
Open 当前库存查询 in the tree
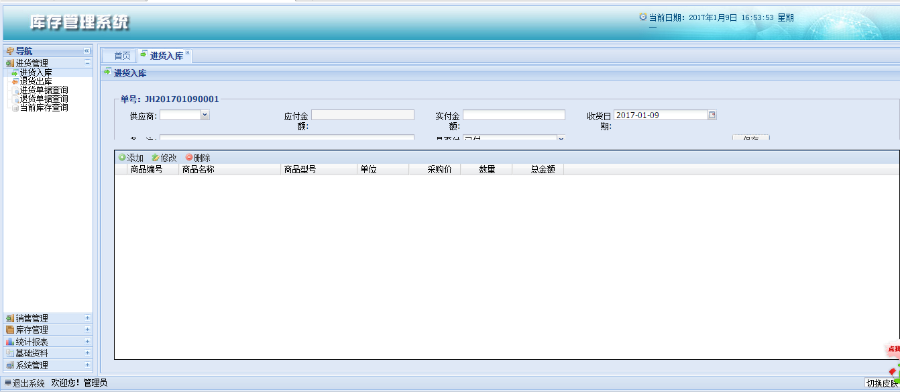tap(44, 107)
